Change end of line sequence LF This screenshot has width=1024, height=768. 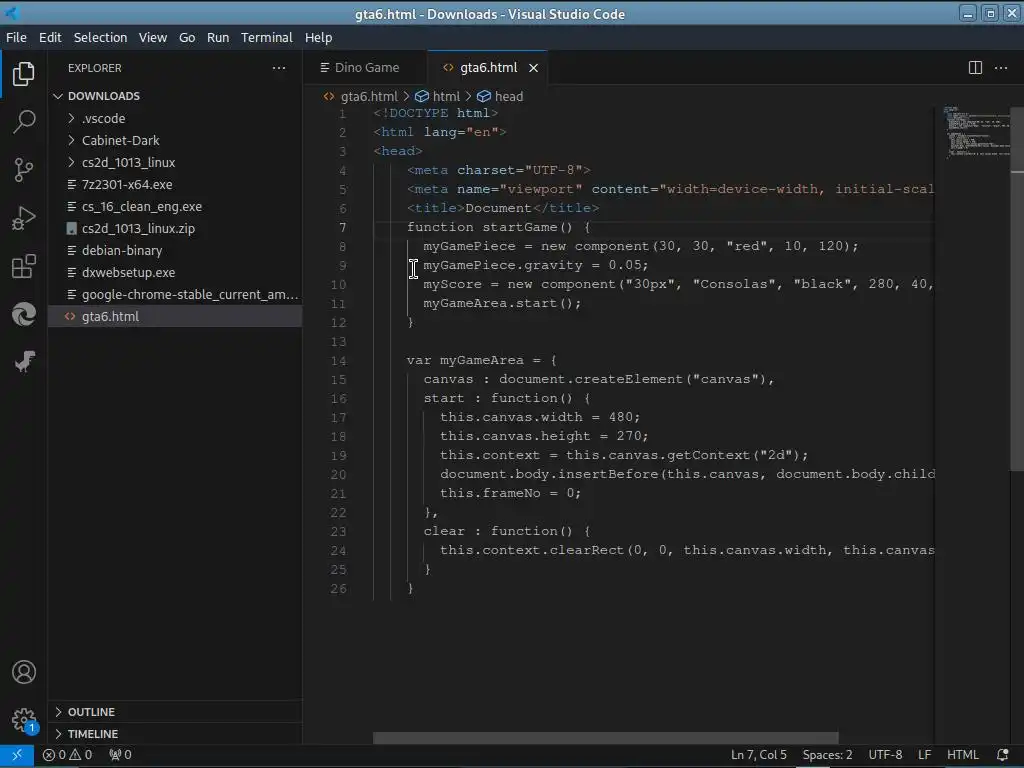click(x=924, y=755)
